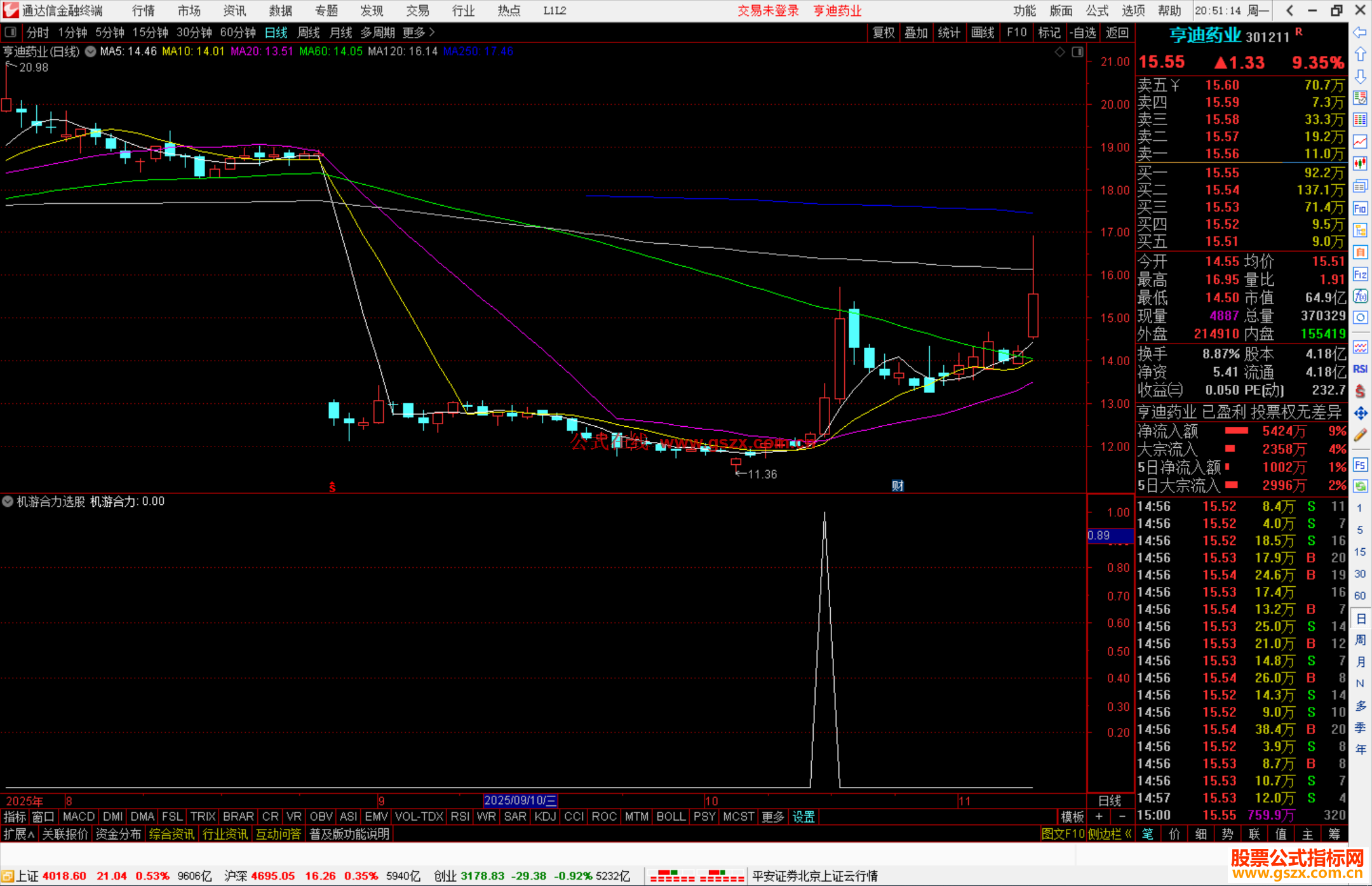Image resolution: width=1372 pixels, height=886 pixels.
Task: Click the four-arrow move icon
Action: [x=1360, y=413]
